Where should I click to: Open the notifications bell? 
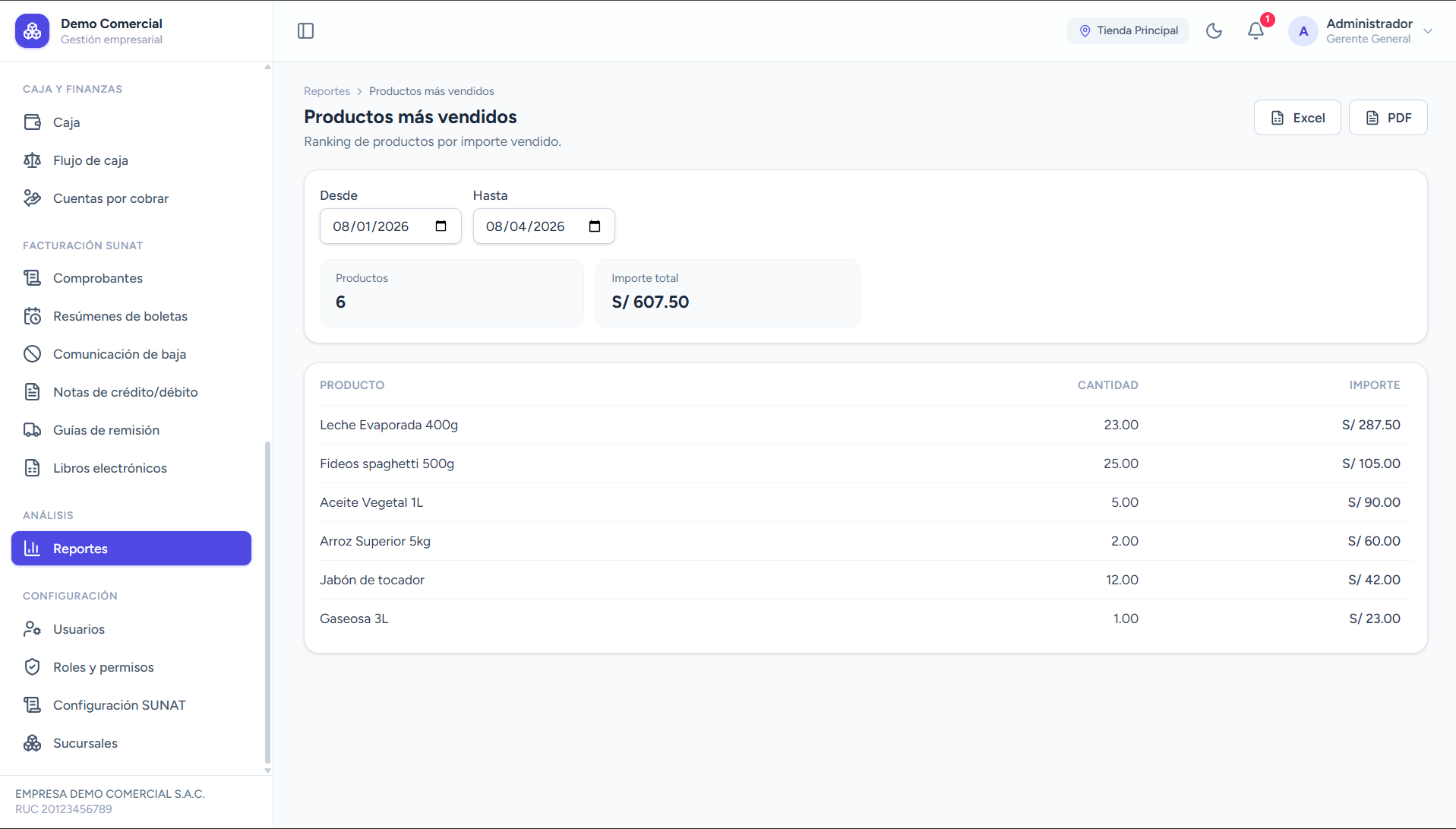click(1255, 31)
